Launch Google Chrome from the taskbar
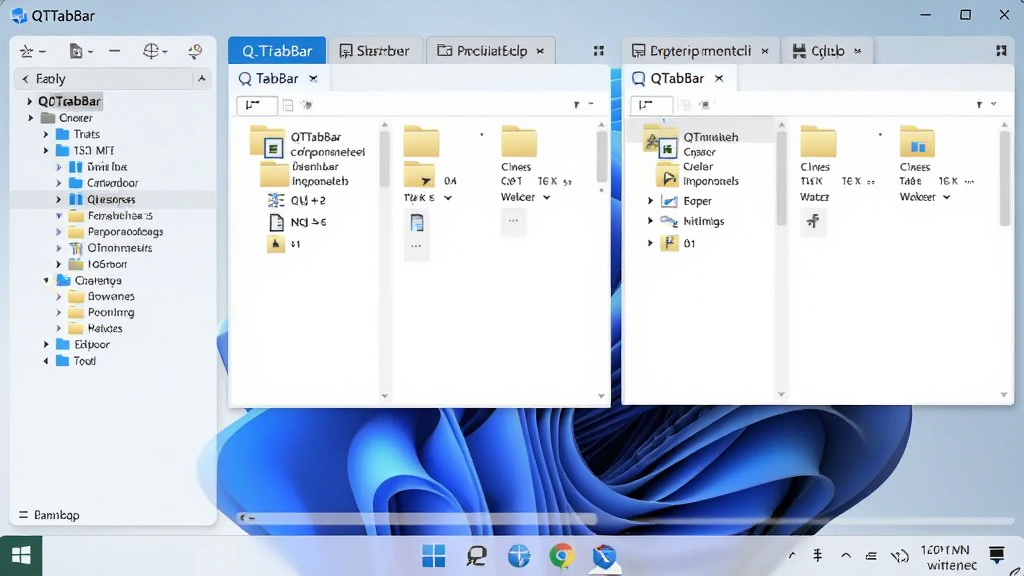The image size is (1024, 576). 562,556
